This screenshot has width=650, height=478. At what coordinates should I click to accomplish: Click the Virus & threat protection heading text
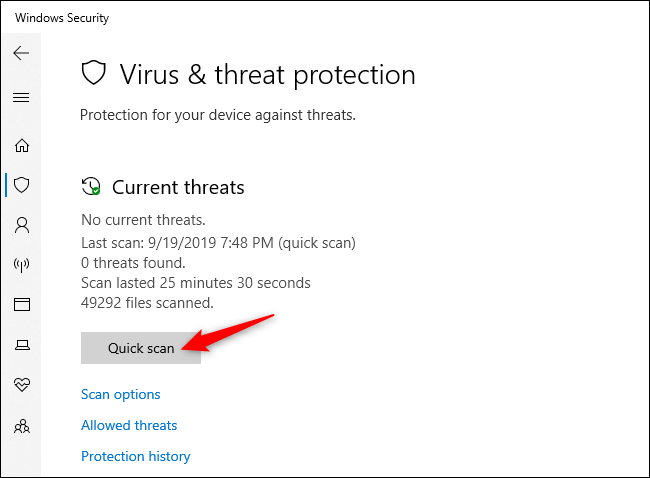[267, 74]
